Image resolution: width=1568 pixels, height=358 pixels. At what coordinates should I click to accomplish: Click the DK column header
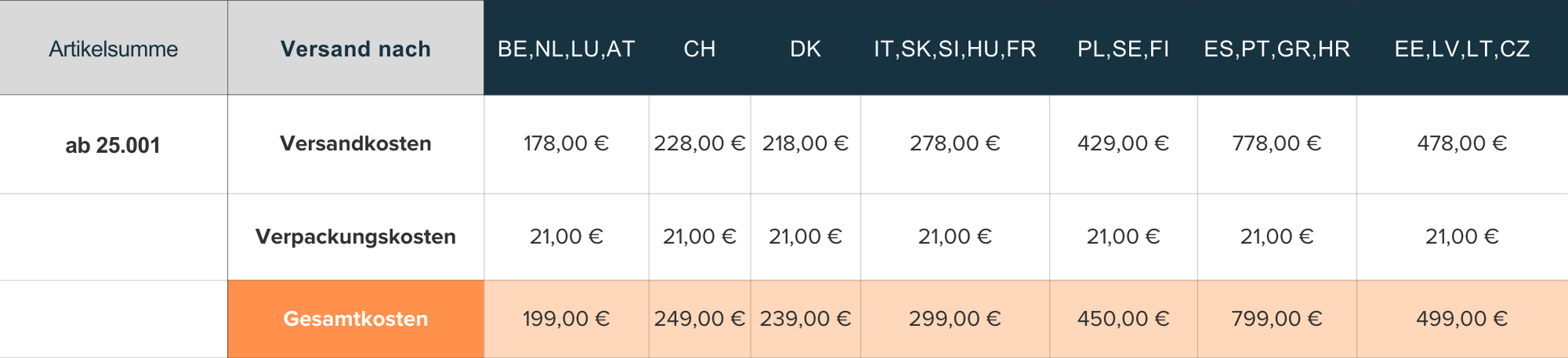[x=805, y=49]
